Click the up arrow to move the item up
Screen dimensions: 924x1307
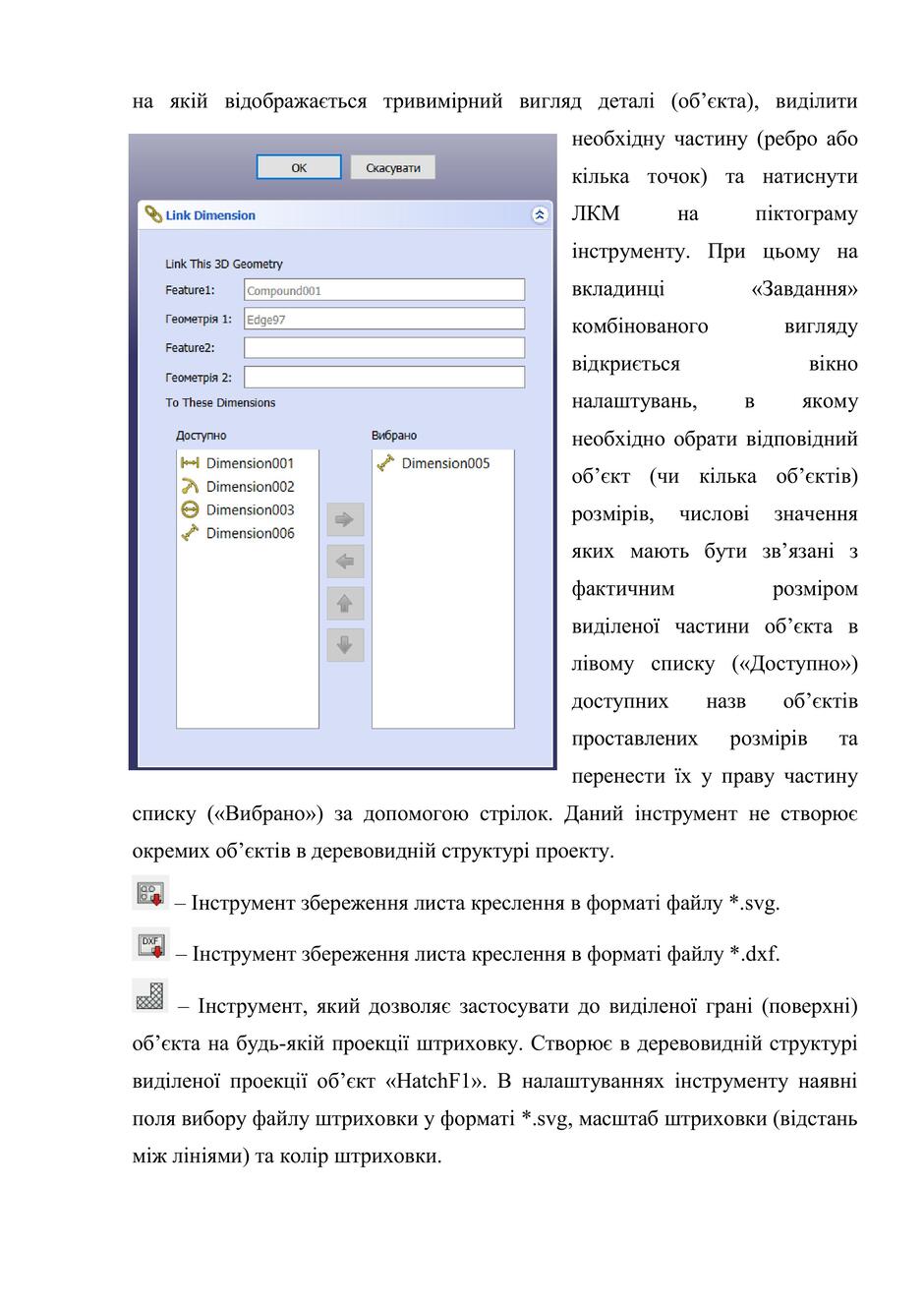point(345,603)
